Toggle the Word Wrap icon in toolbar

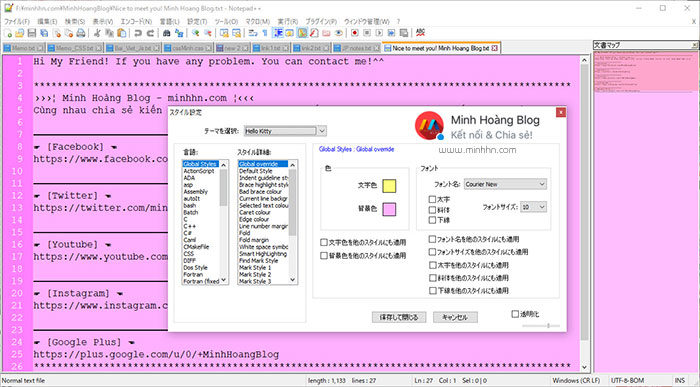coord(253,33)
